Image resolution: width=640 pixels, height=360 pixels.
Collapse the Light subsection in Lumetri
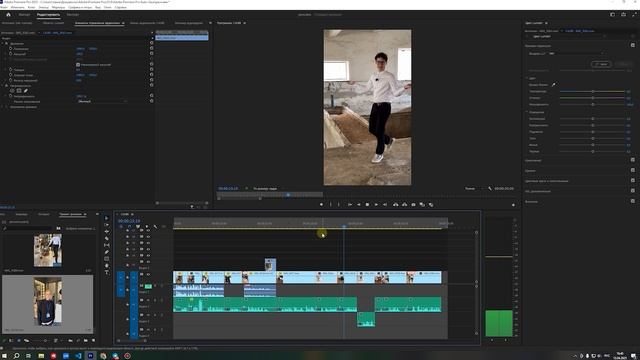click(x=527, y=112)
